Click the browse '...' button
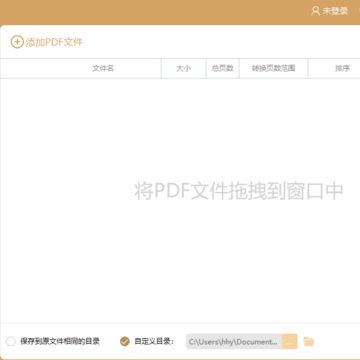The width and height of the screenshot is (360, 360). tap(290, 342)
